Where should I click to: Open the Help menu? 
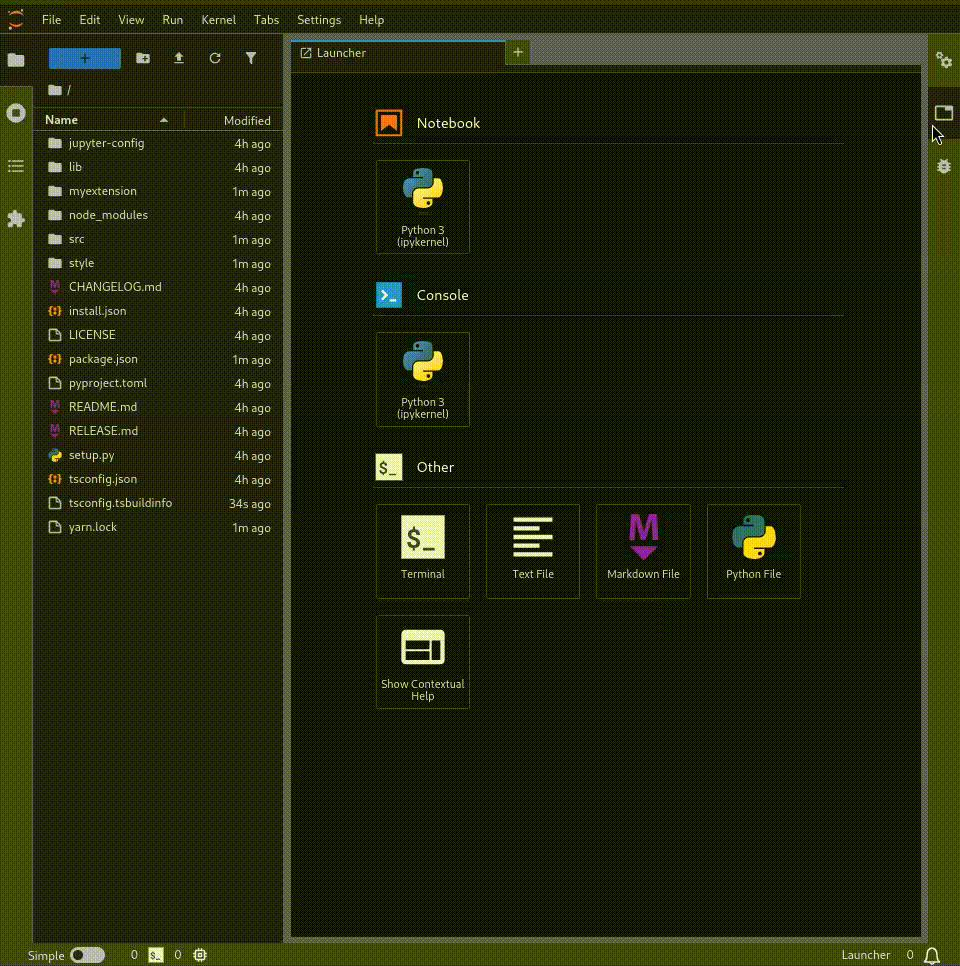(372, 20)
